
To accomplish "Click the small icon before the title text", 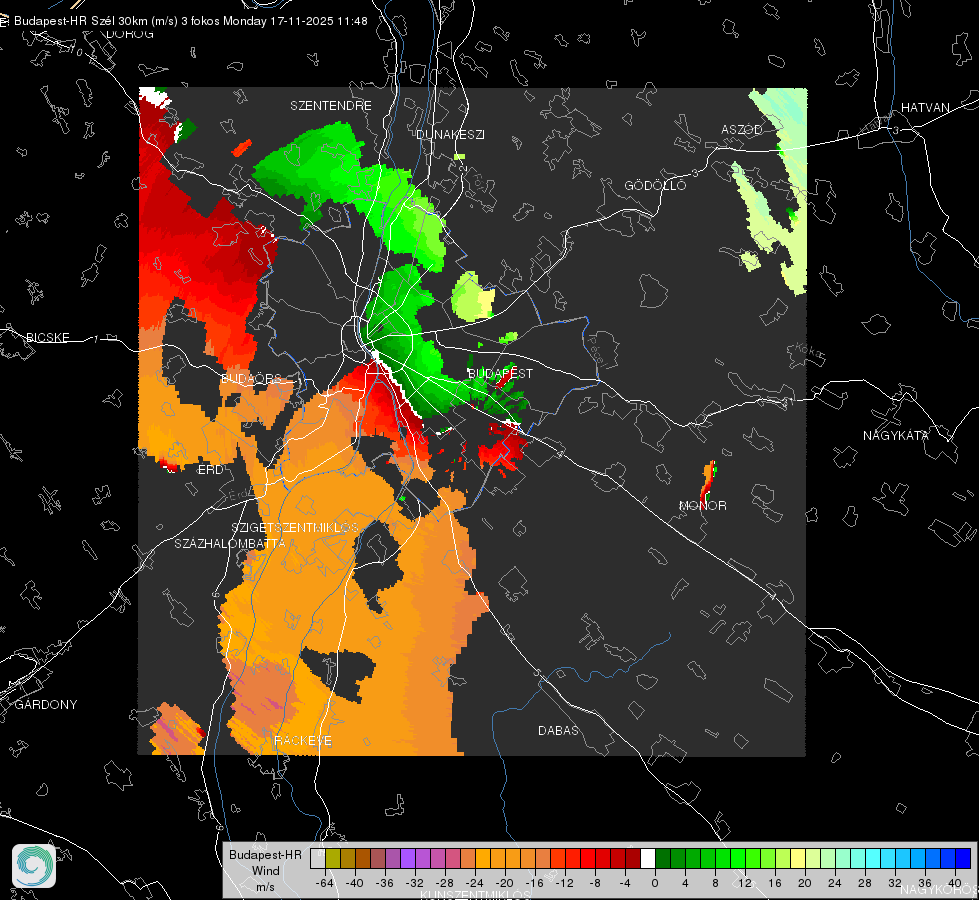I will [x=4, y=21].
